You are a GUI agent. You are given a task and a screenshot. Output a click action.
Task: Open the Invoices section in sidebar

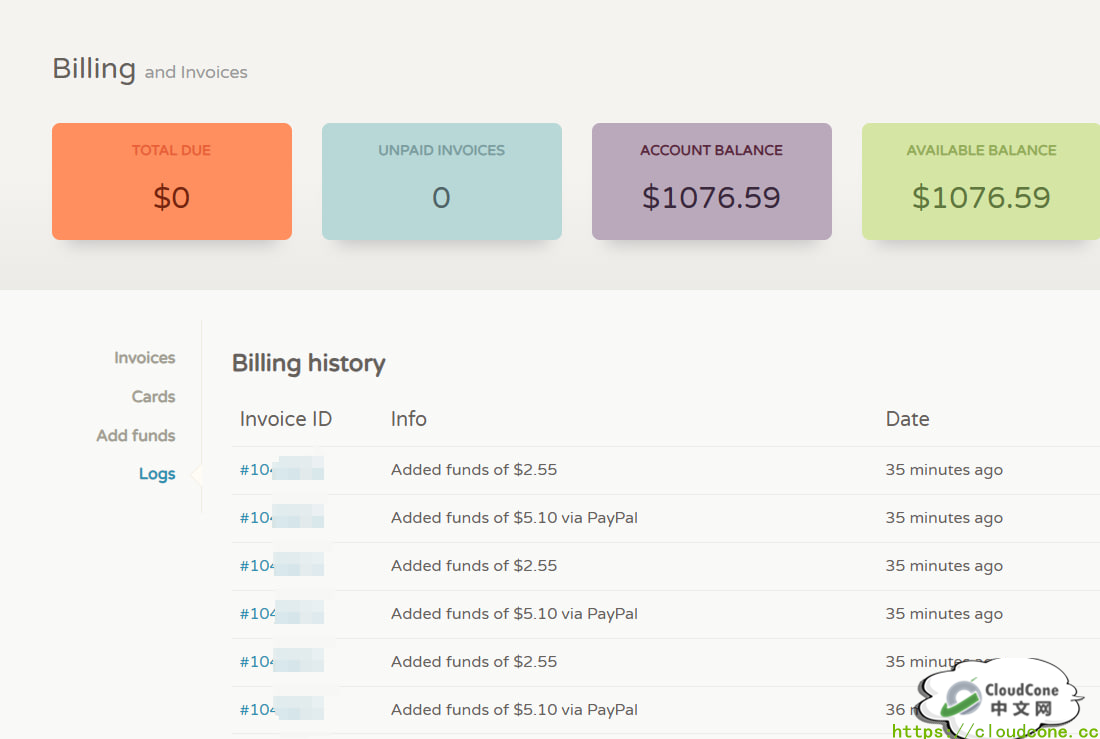[x=144, y=358]
